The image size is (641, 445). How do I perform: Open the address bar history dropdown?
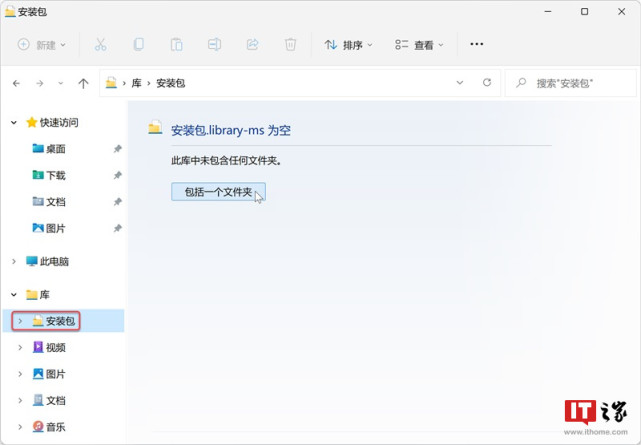(459, 83)
